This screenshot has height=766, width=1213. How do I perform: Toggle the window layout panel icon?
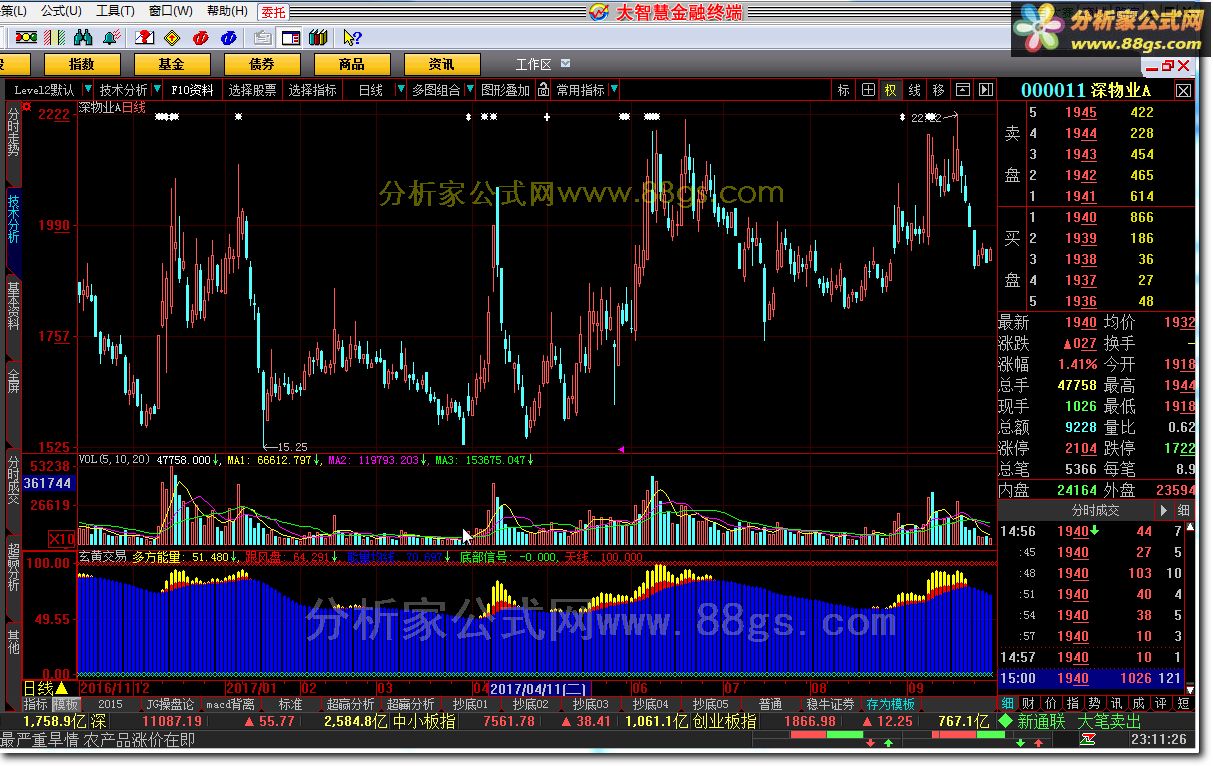(291, 38)
